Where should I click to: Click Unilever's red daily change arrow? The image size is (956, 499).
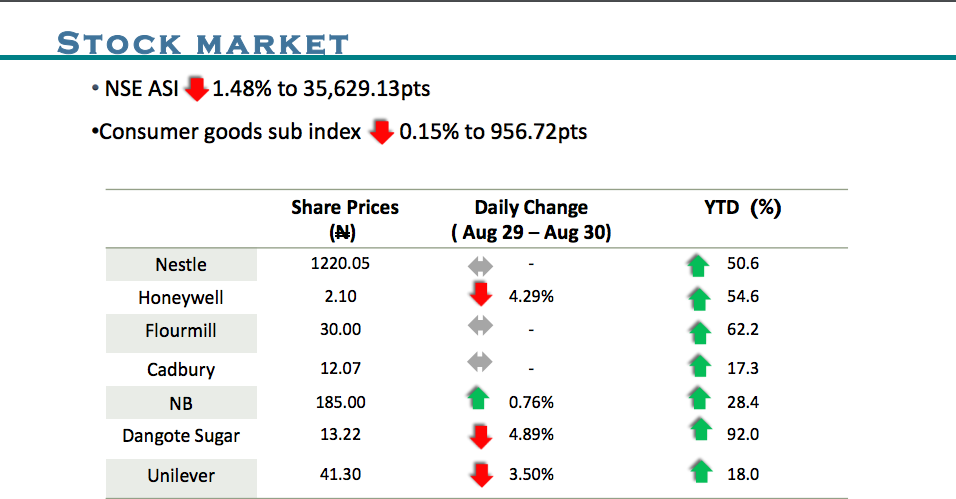[x=481, y=473]
